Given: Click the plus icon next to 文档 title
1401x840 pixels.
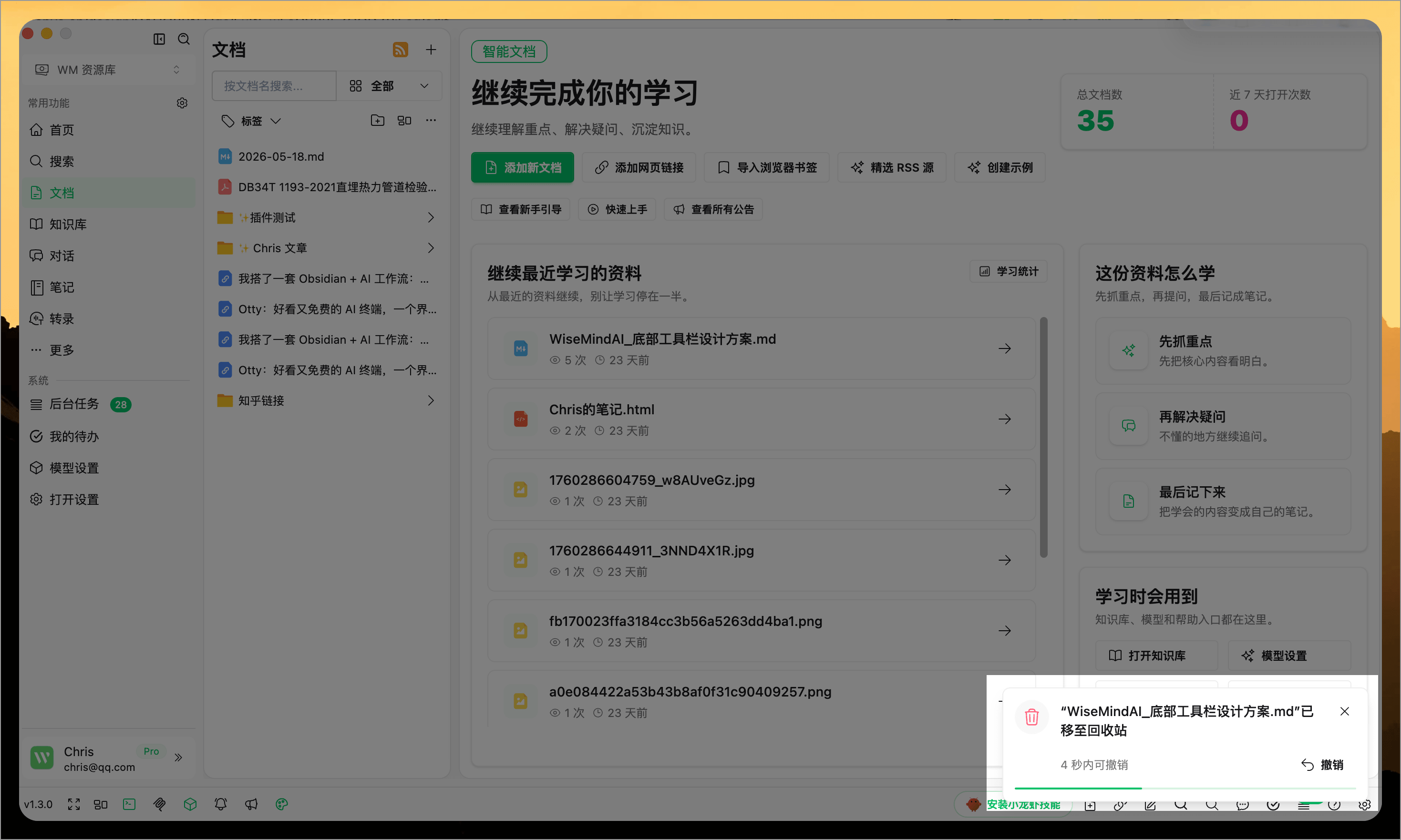Looking at the screenshot, I should click(431, 50).
